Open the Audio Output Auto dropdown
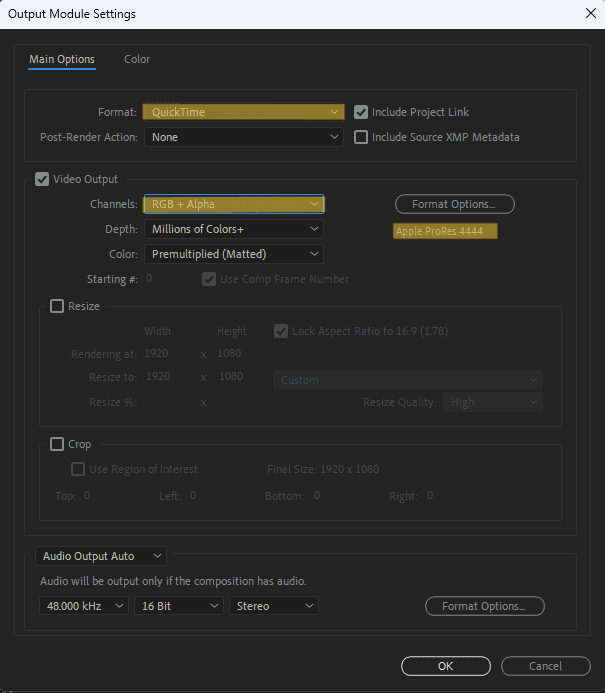The width and height of the screenshot is (605, 693). 102,556
